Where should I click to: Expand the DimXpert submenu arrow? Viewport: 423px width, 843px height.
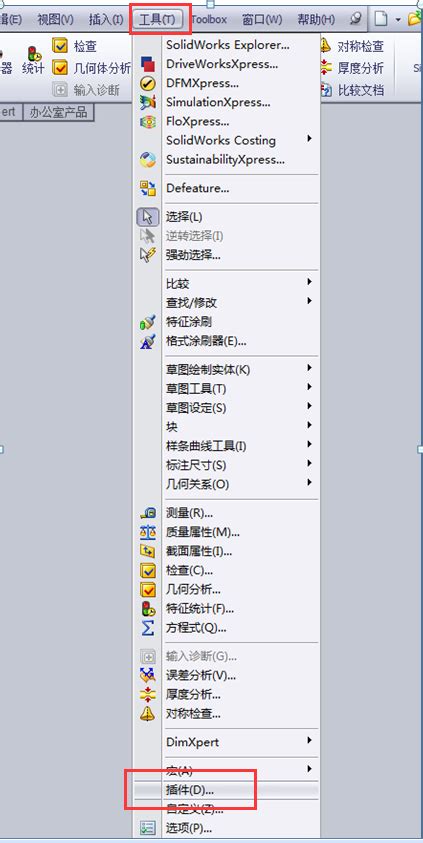pyautogui.click(x=310, y=740)
